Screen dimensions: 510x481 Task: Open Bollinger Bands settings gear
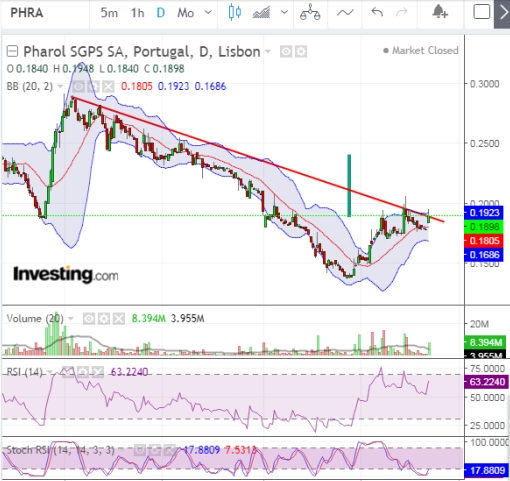click(x=93, y=87)
